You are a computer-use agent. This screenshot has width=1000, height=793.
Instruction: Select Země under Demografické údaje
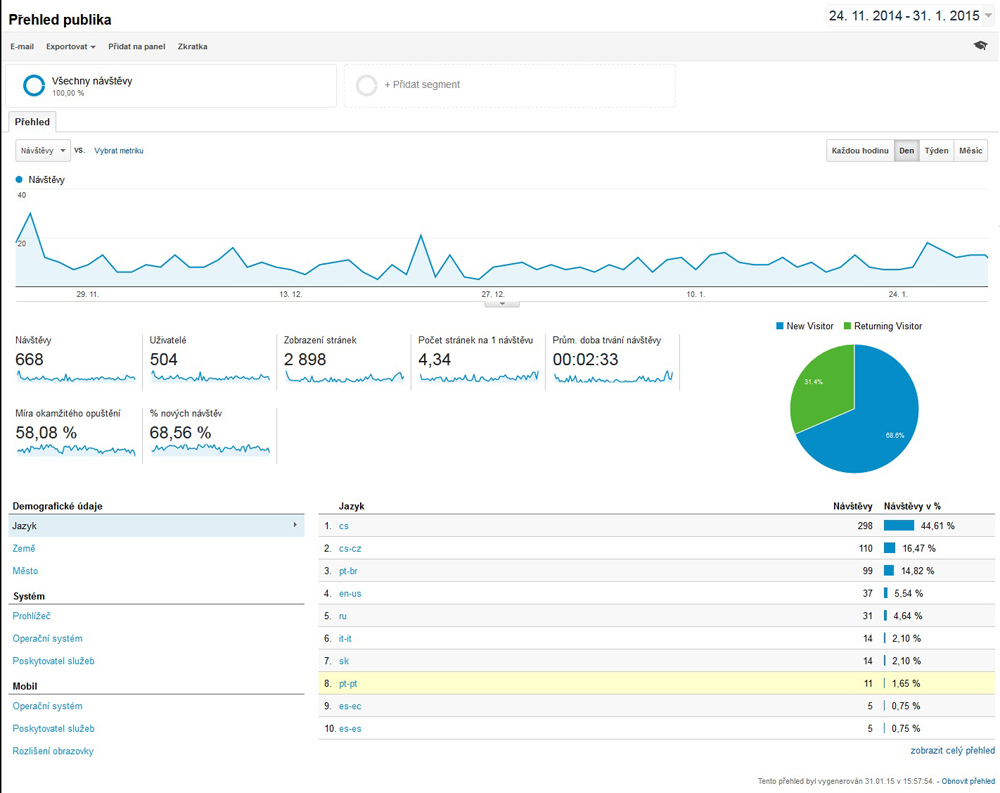(24, 549)
